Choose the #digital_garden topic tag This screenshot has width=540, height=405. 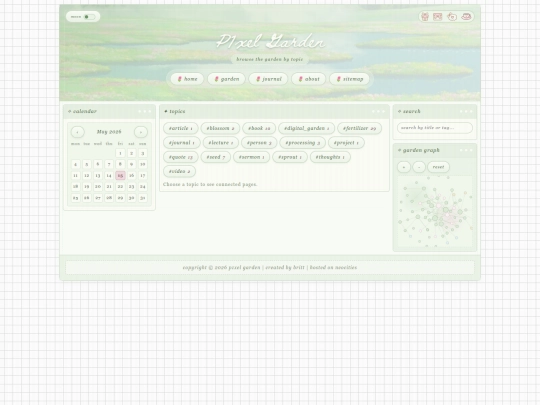click(x=307, y=128)
